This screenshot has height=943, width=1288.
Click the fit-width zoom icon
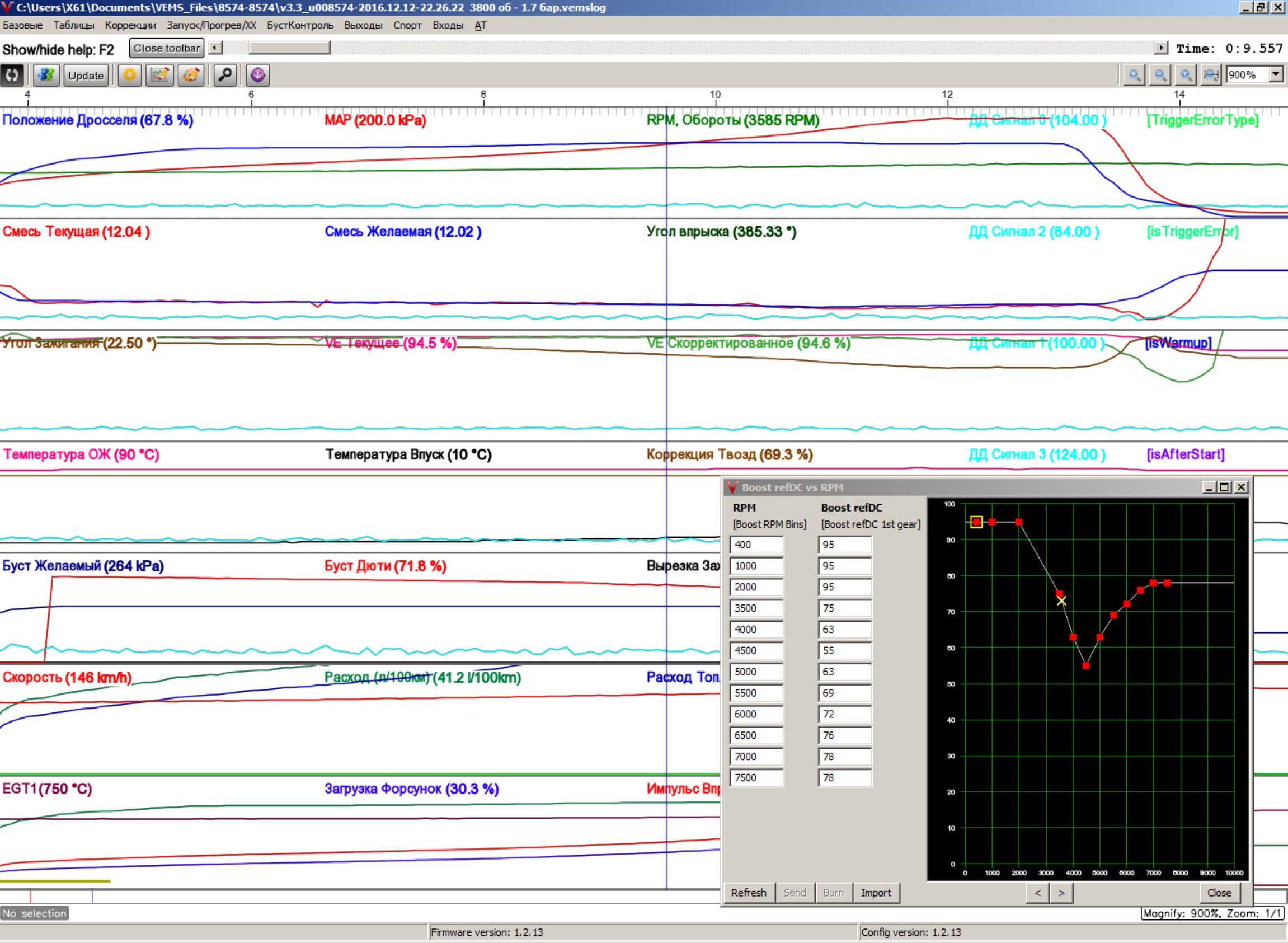pyautogui.click(x=1210, y=76)
